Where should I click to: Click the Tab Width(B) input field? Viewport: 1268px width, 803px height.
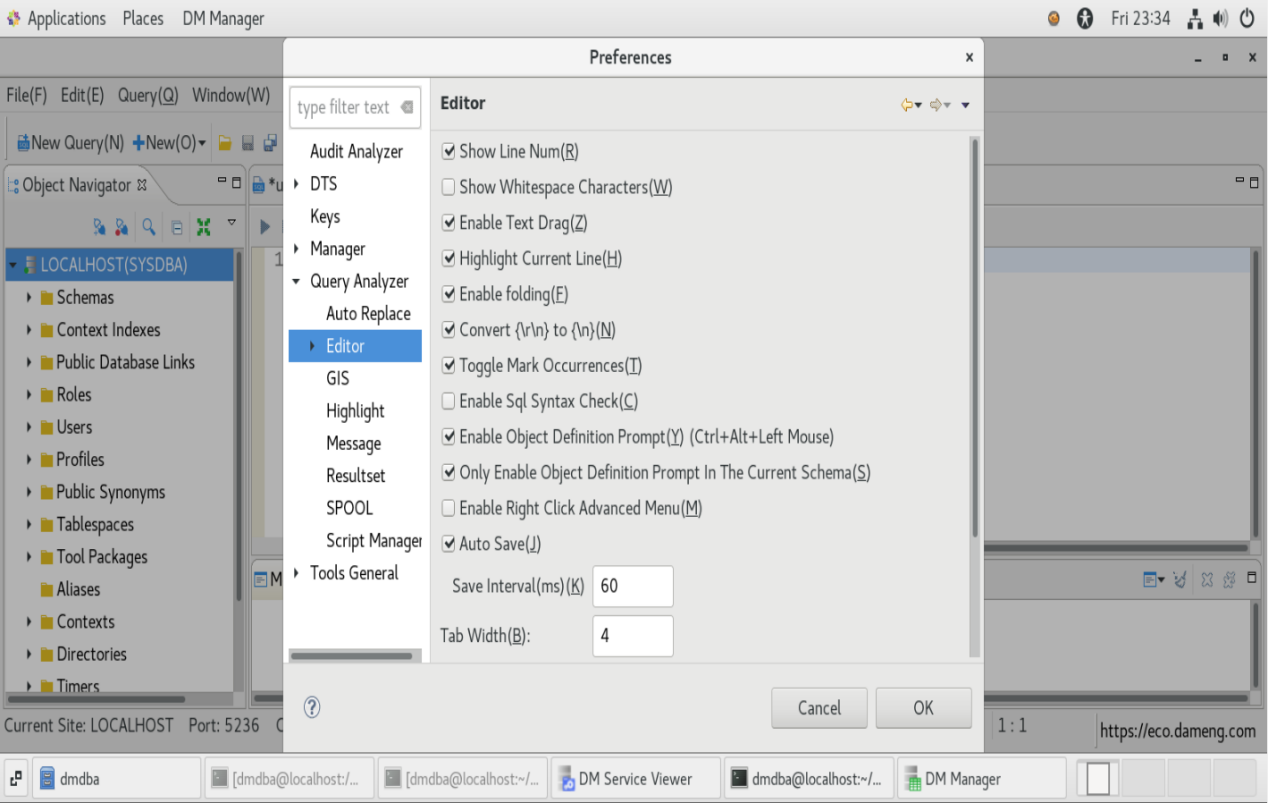click(633, 636)
